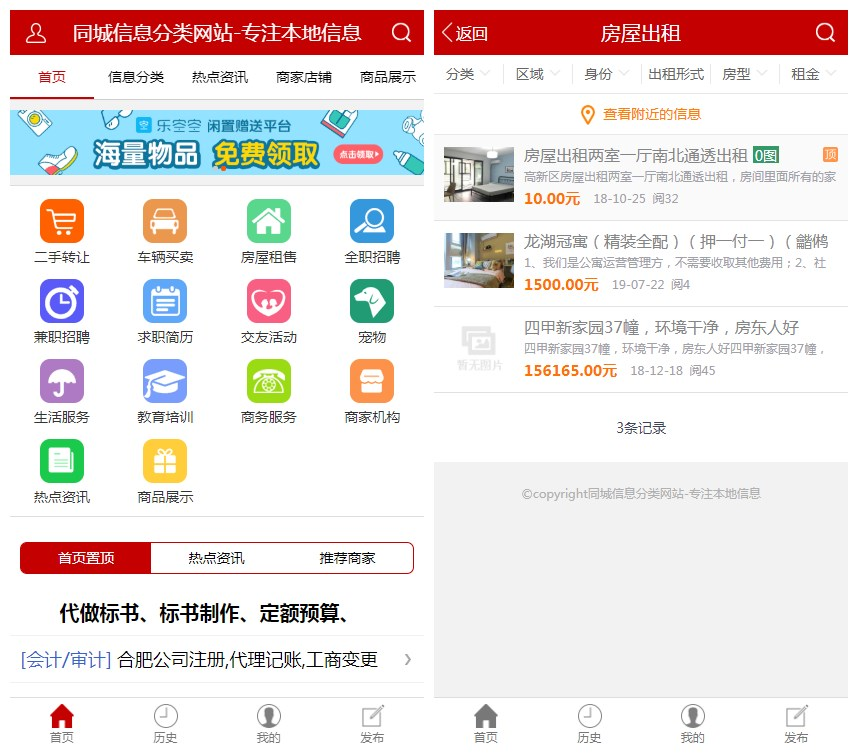
Task: Click green 0图 badge on first listing
Action: [766, 155]
